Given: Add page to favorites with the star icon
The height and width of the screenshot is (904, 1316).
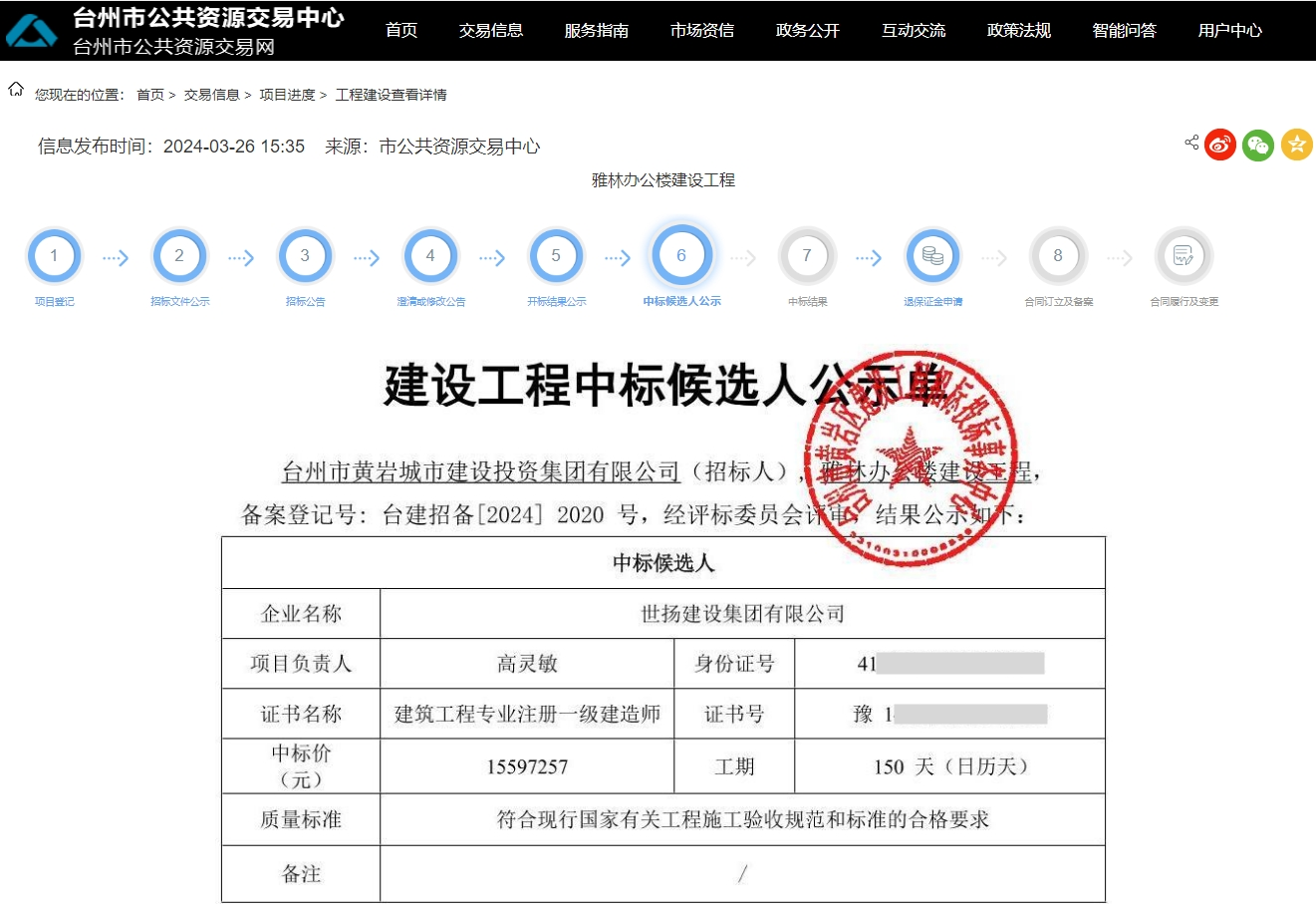Looking at the screenshot, I should point(1296,144).
